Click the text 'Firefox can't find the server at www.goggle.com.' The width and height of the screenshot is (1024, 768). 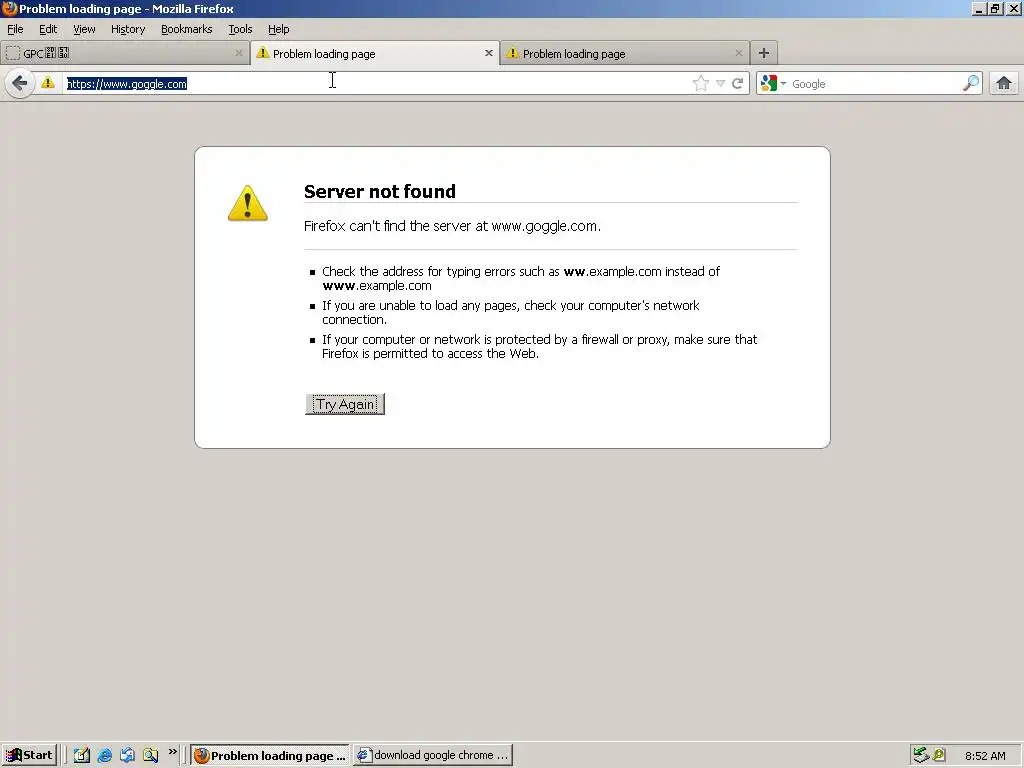(x=452, y=226)
